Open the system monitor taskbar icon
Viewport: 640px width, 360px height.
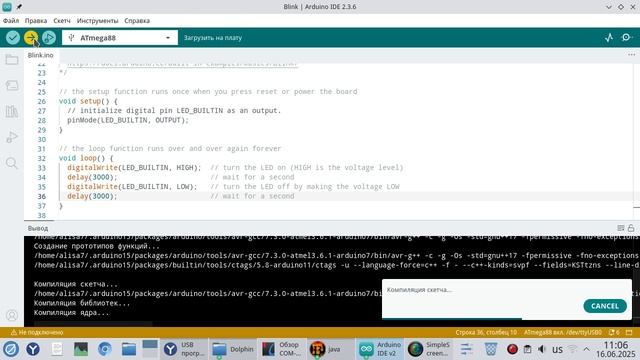click(x=81, y=349)
